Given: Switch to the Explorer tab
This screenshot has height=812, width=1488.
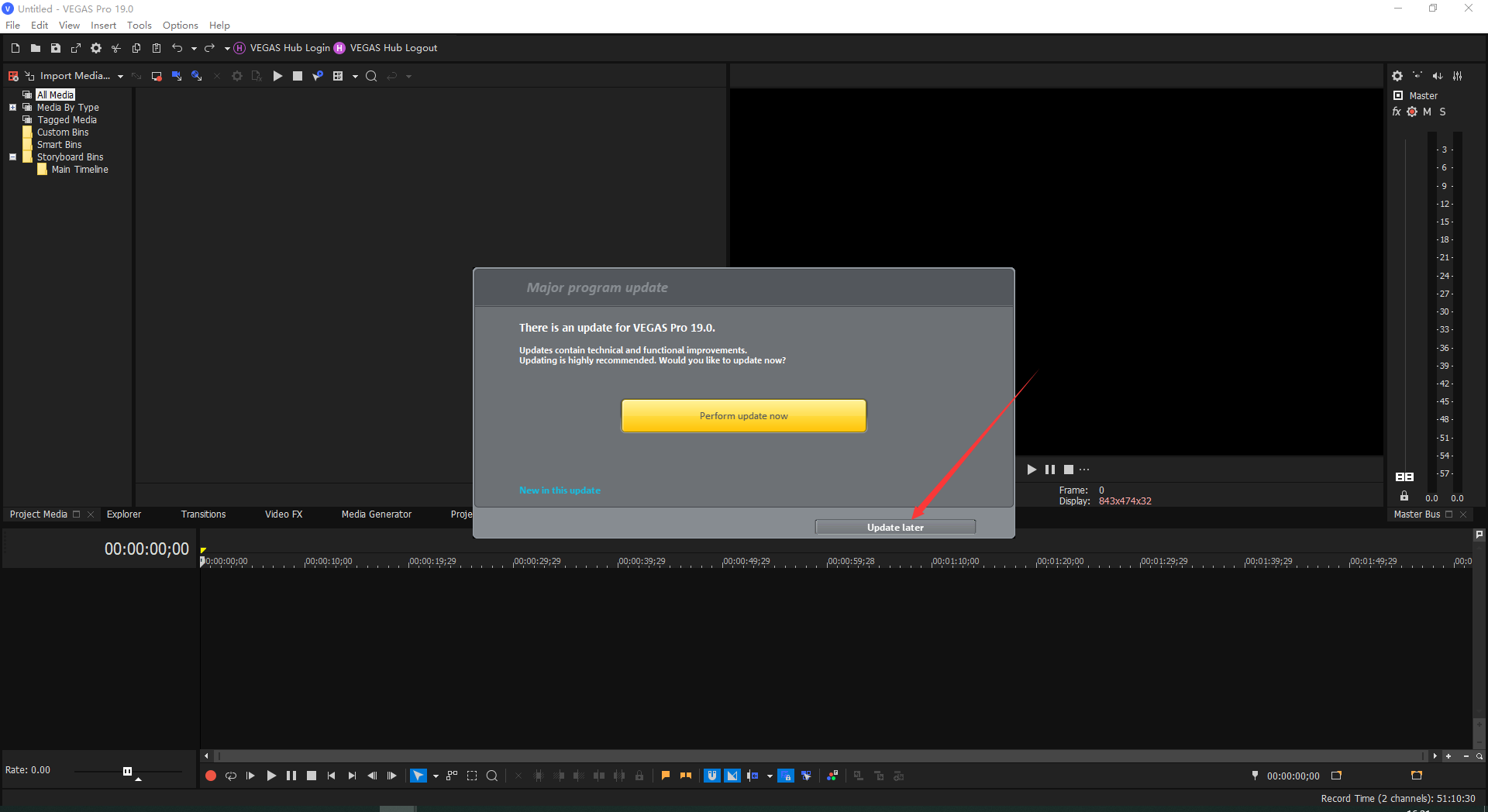Looking at the screenshot, I should 124,514.
